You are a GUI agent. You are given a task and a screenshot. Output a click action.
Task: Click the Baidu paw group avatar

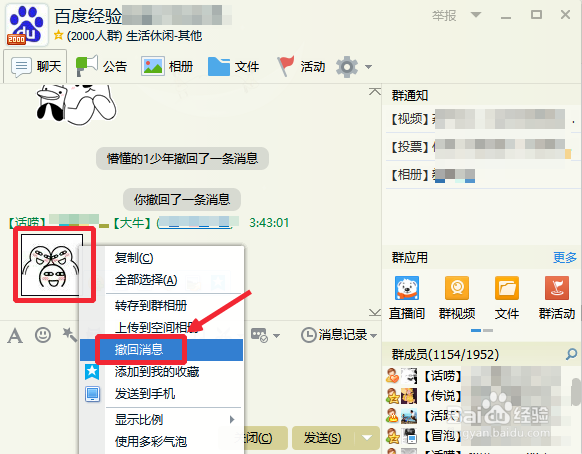(x=27, y=25)
